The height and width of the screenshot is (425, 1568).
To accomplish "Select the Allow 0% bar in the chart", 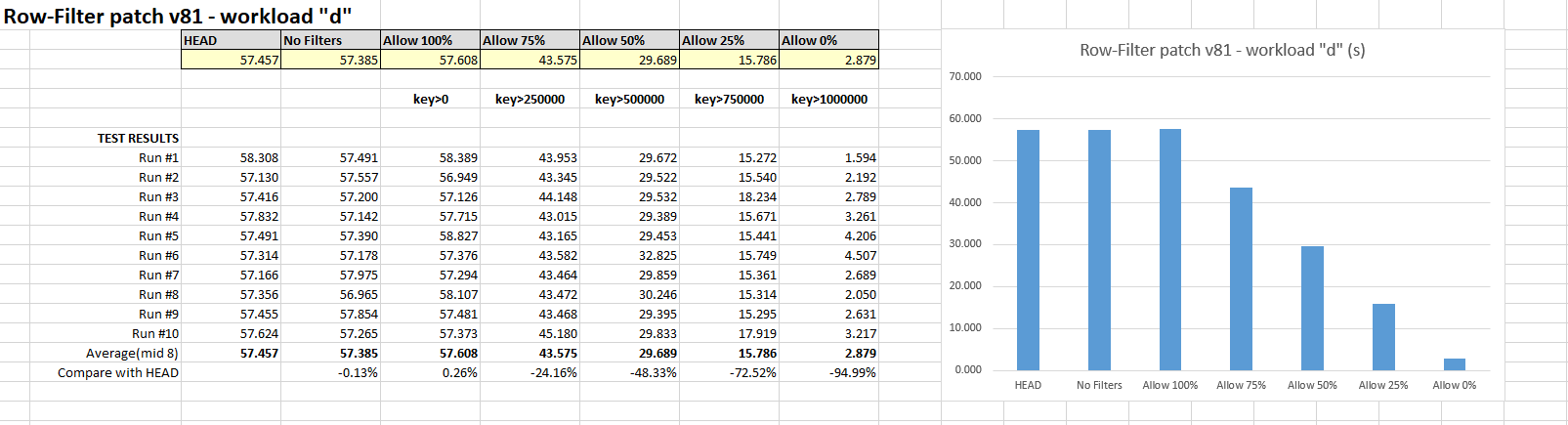I will coord(1455,364).
